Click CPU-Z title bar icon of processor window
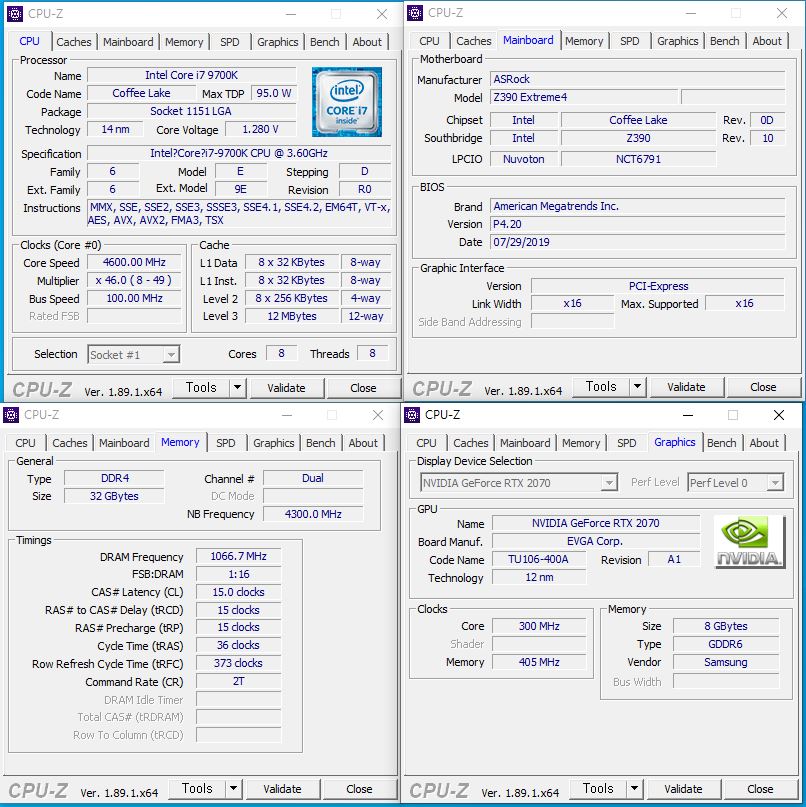Viewport: 806px width, 807px height. [14, 14]
